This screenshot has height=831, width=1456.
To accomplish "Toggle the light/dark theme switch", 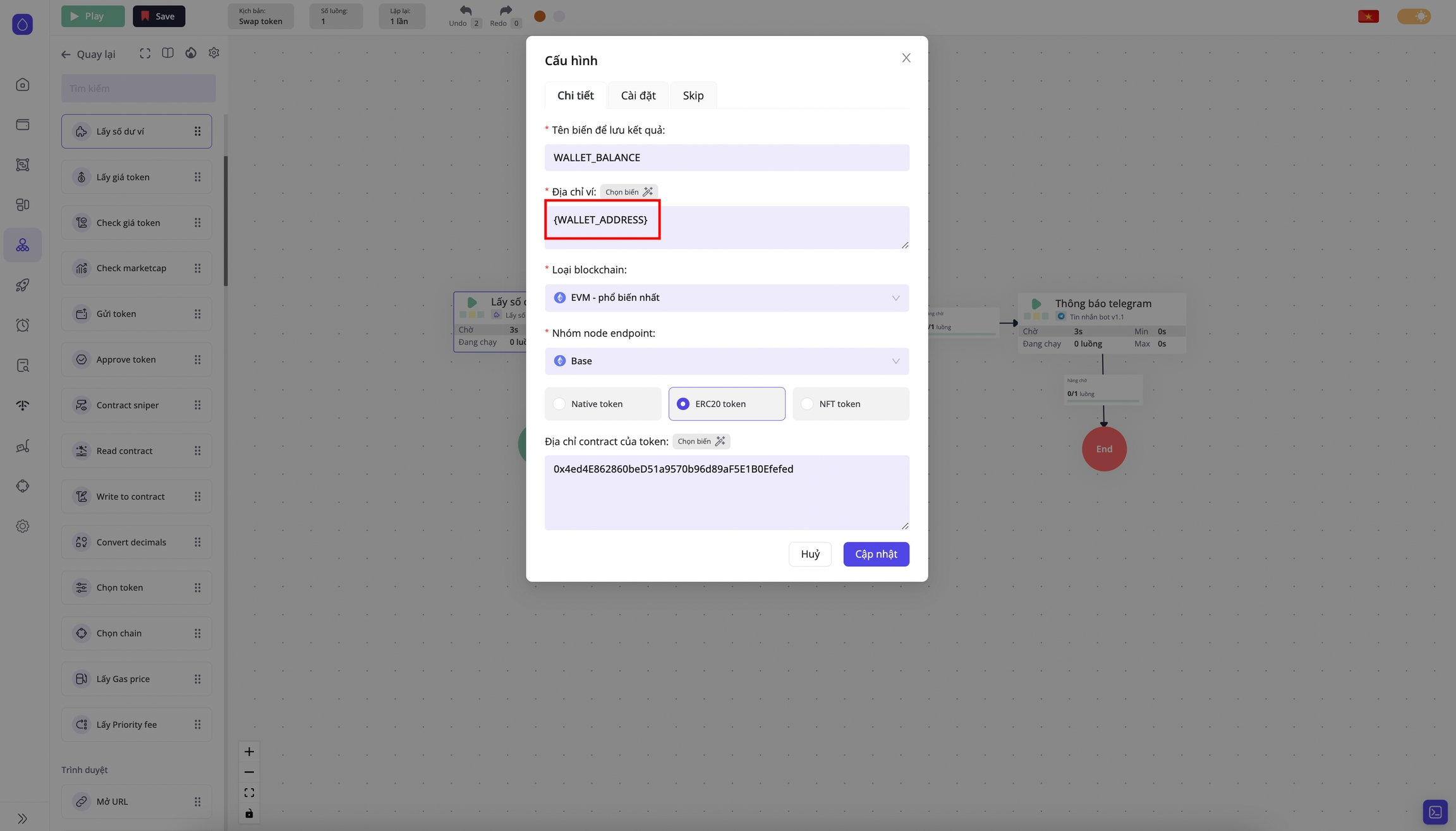I will click(1414, 16).
